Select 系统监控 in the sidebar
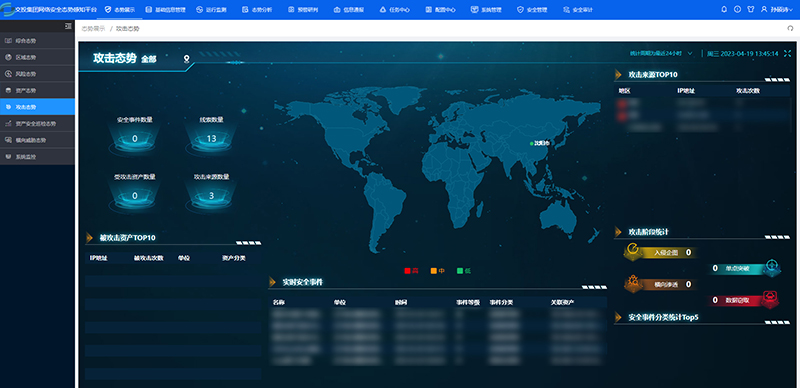The height and width of the screenshot is (388, 800). coord(37,157)
